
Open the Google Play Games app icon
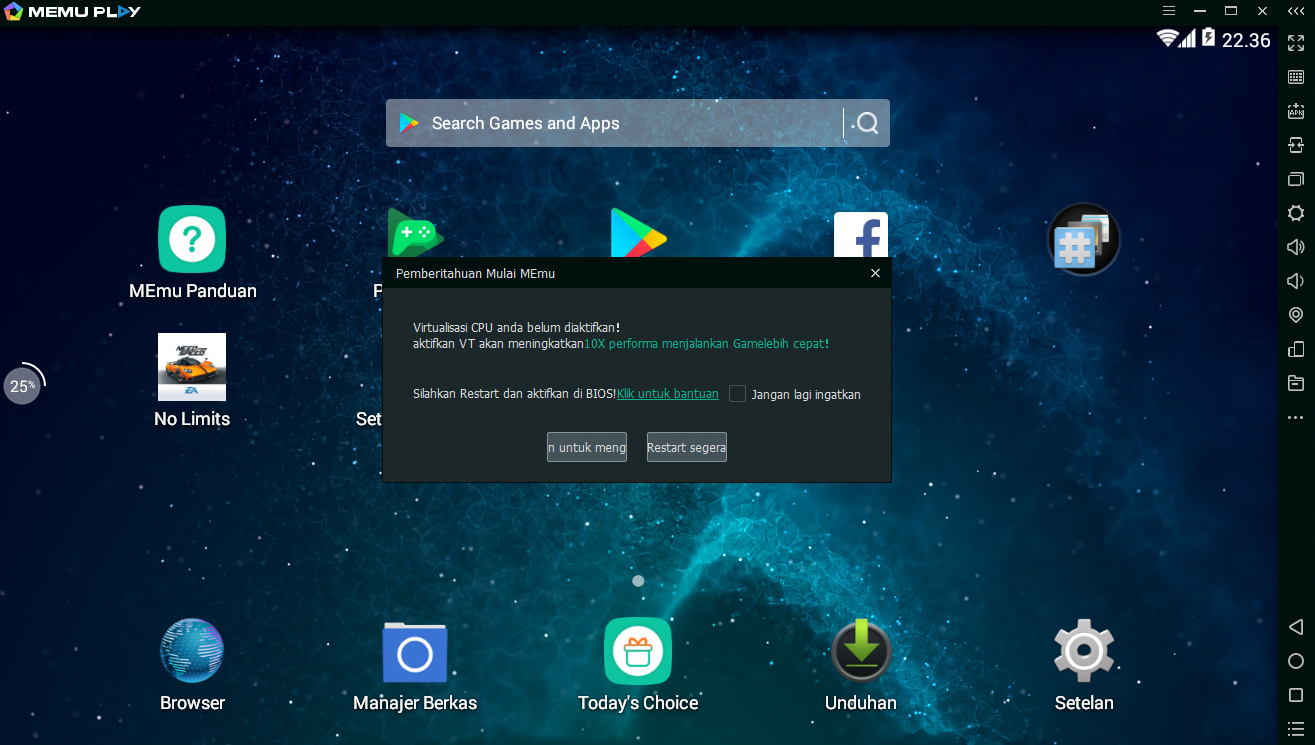pos(416,233)
